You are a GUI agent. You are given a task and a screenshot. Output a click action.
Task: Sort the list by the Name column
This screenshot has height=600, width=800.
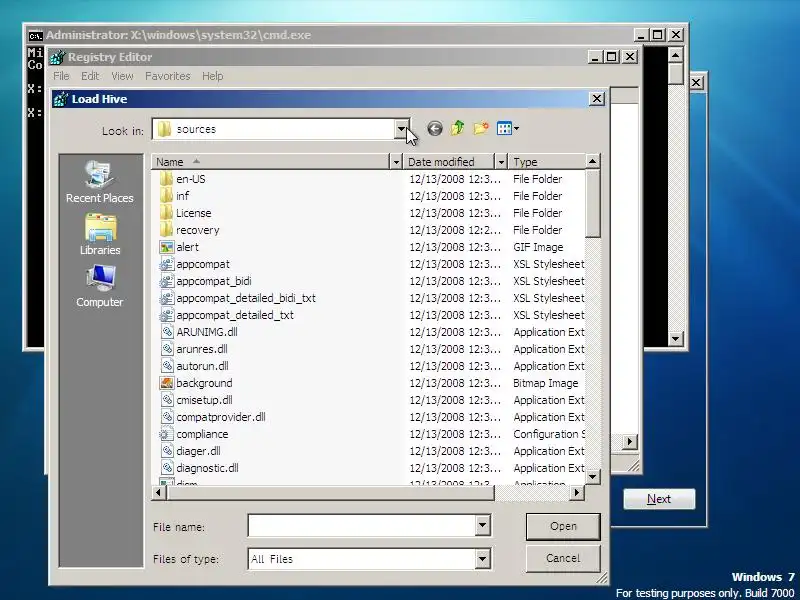point(270,162)
